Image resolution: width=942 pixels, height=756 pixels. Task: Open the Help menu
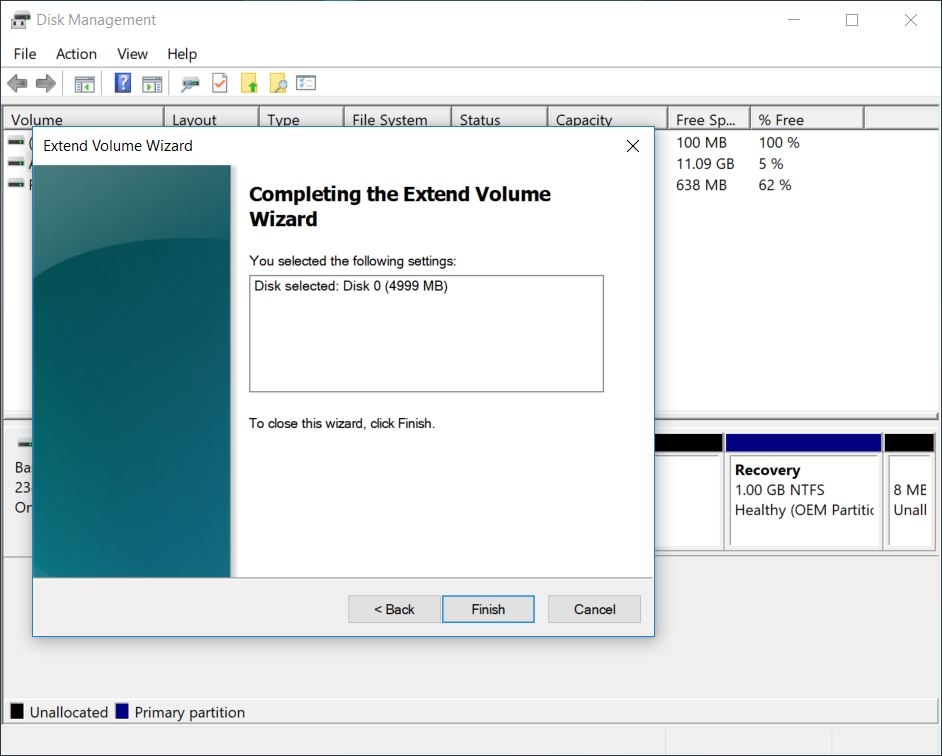click(x=181, y=54)
